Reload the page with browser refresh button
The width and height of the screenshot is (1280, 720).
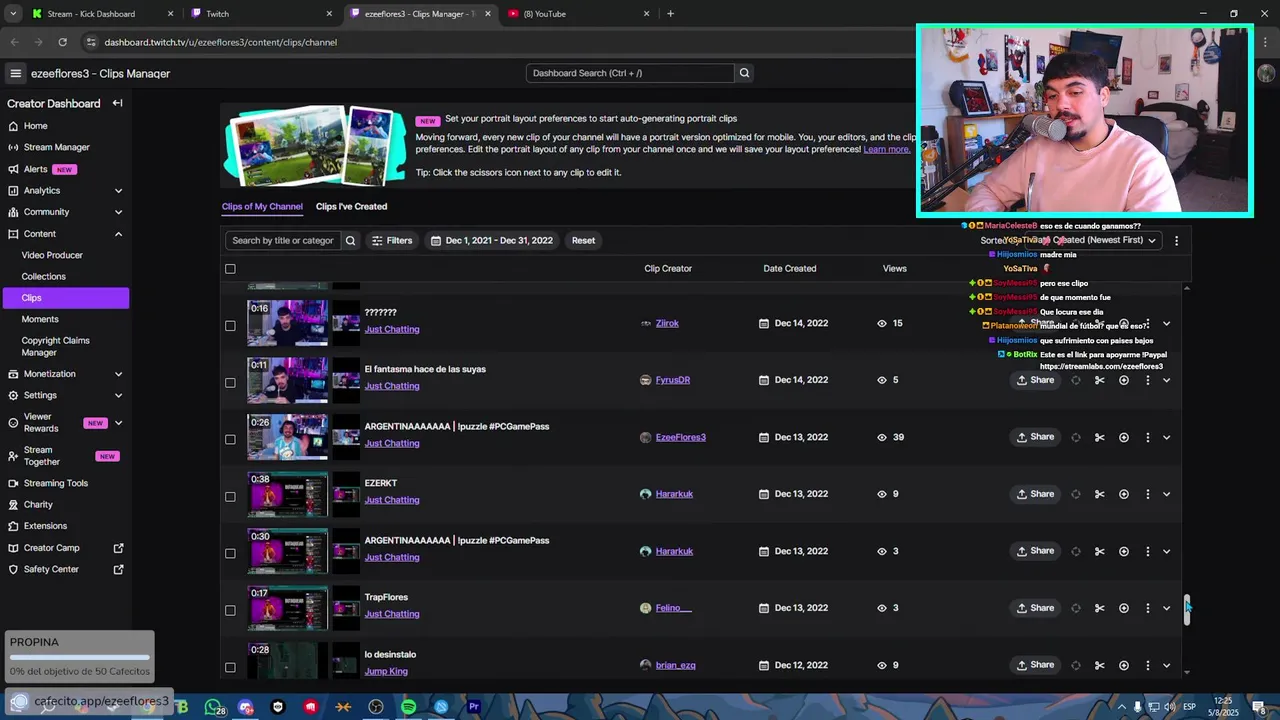coord(62,42)
